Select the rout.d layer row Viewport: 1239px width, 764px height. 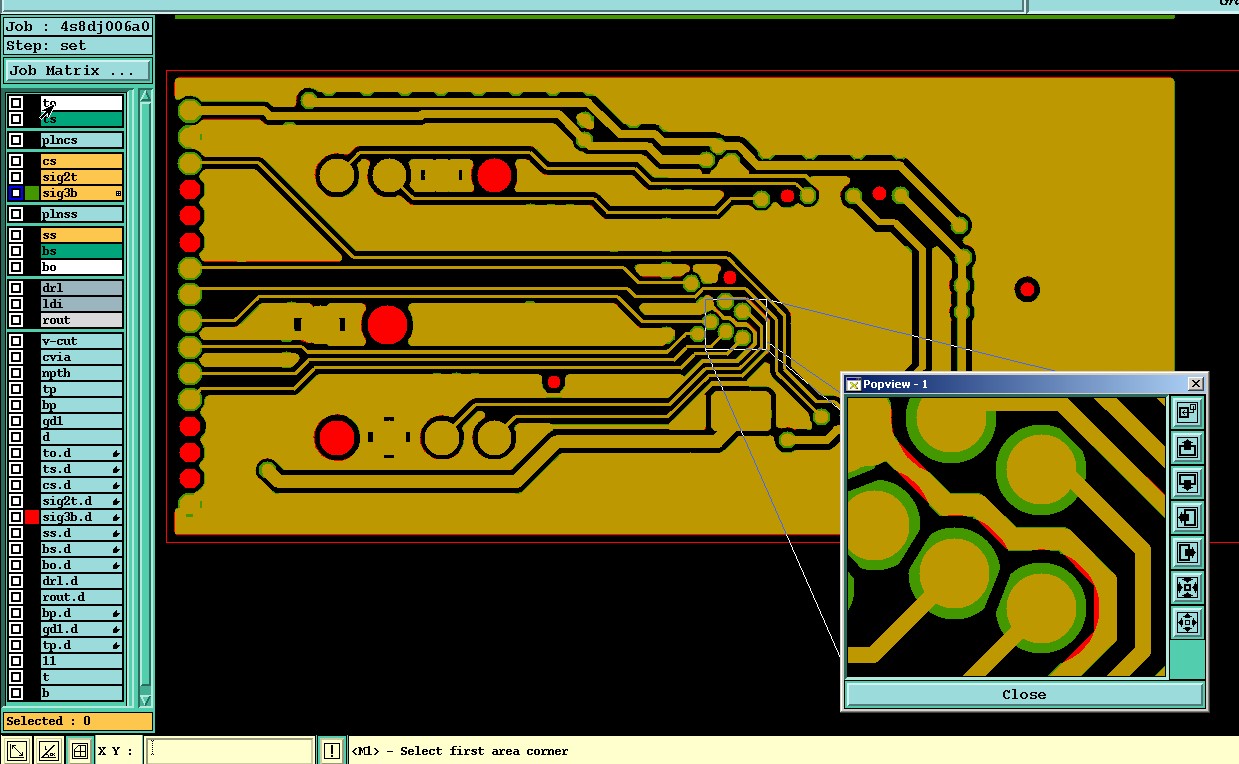tap(82, 597)
